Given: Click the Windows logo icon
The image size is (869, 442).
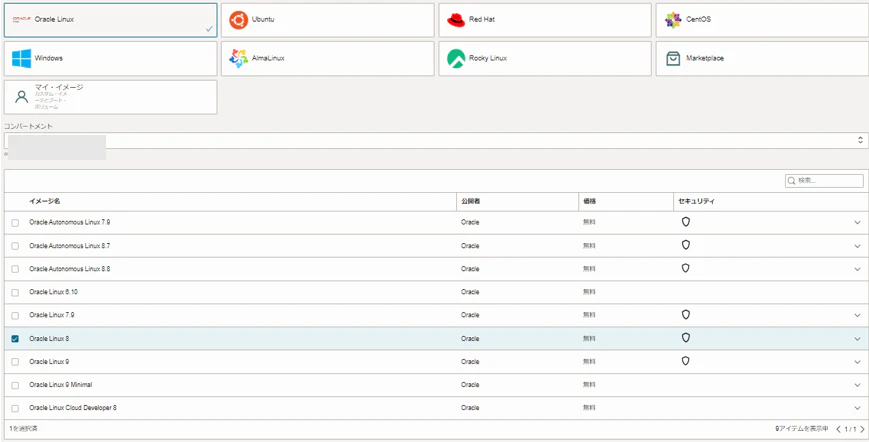Looking at the screenshot, I should pyautogui.click(x=21, y=58).
